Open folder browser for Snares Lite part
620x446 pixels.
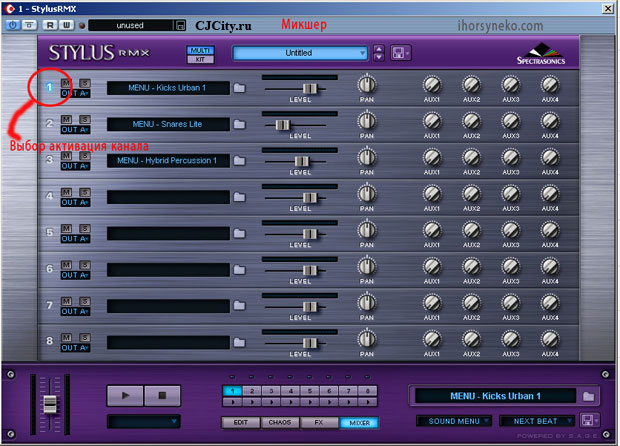(239, 124)
